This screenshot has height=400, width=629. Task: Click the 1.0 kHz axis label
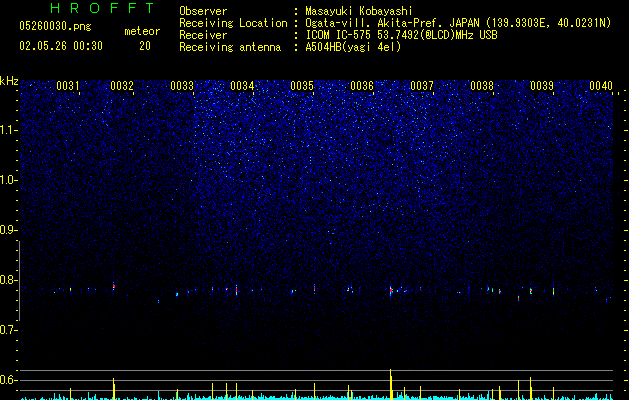click(8, 180)
